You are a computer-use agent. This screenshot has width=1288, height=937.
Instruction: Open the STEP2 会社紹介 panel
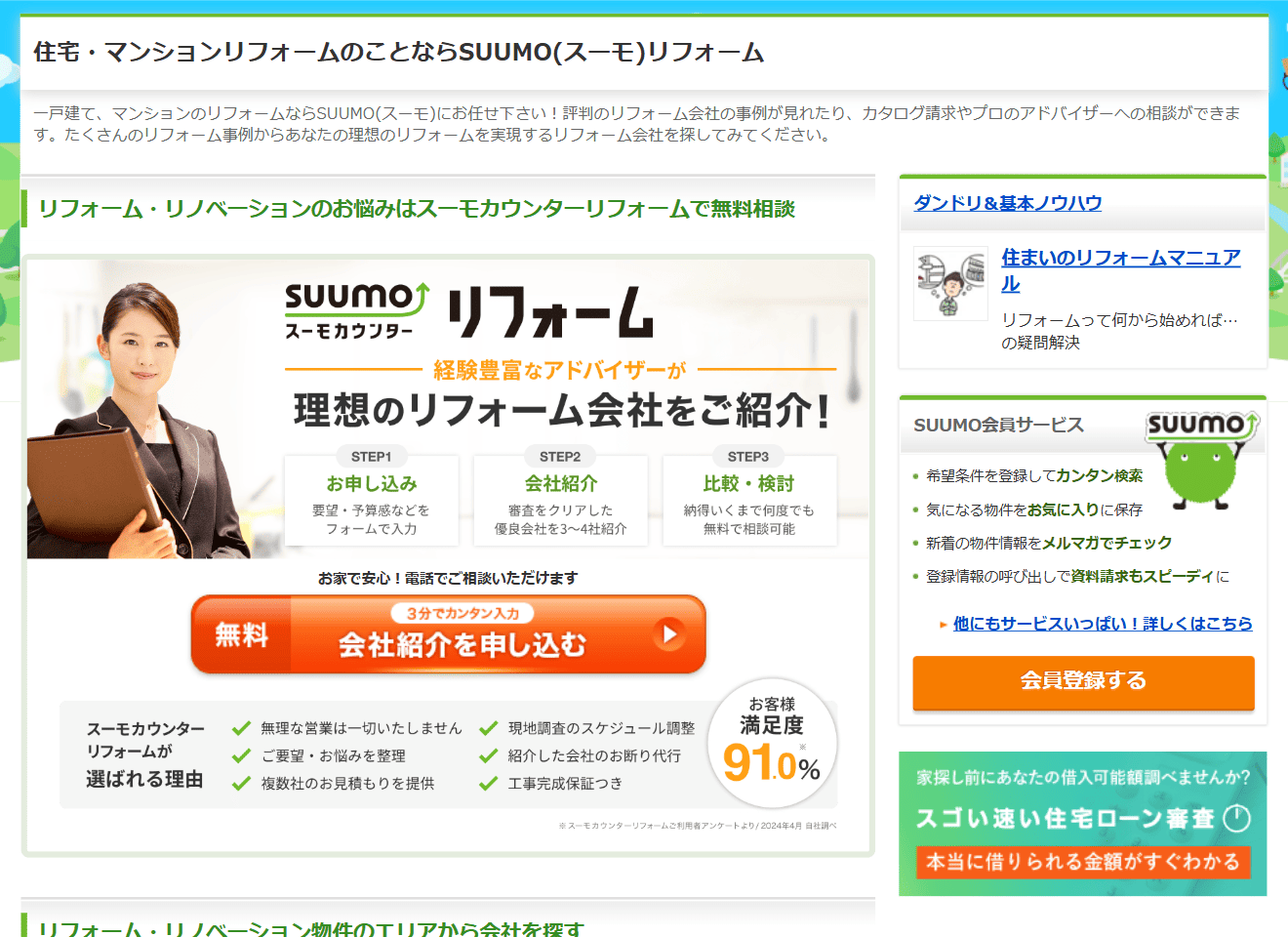point(560,500)
